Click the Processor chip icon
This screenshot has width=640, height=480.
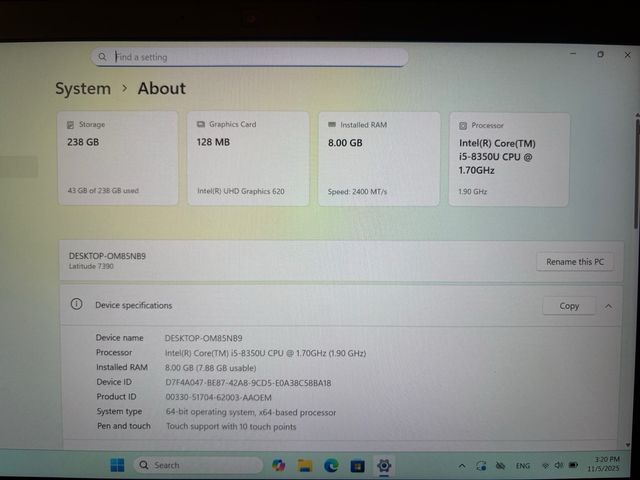(463, 126)
